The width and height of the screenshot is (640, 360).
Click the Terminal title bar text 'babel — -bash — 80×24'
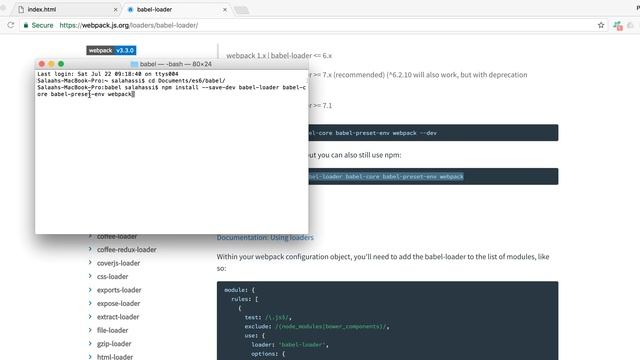[176, 64]
